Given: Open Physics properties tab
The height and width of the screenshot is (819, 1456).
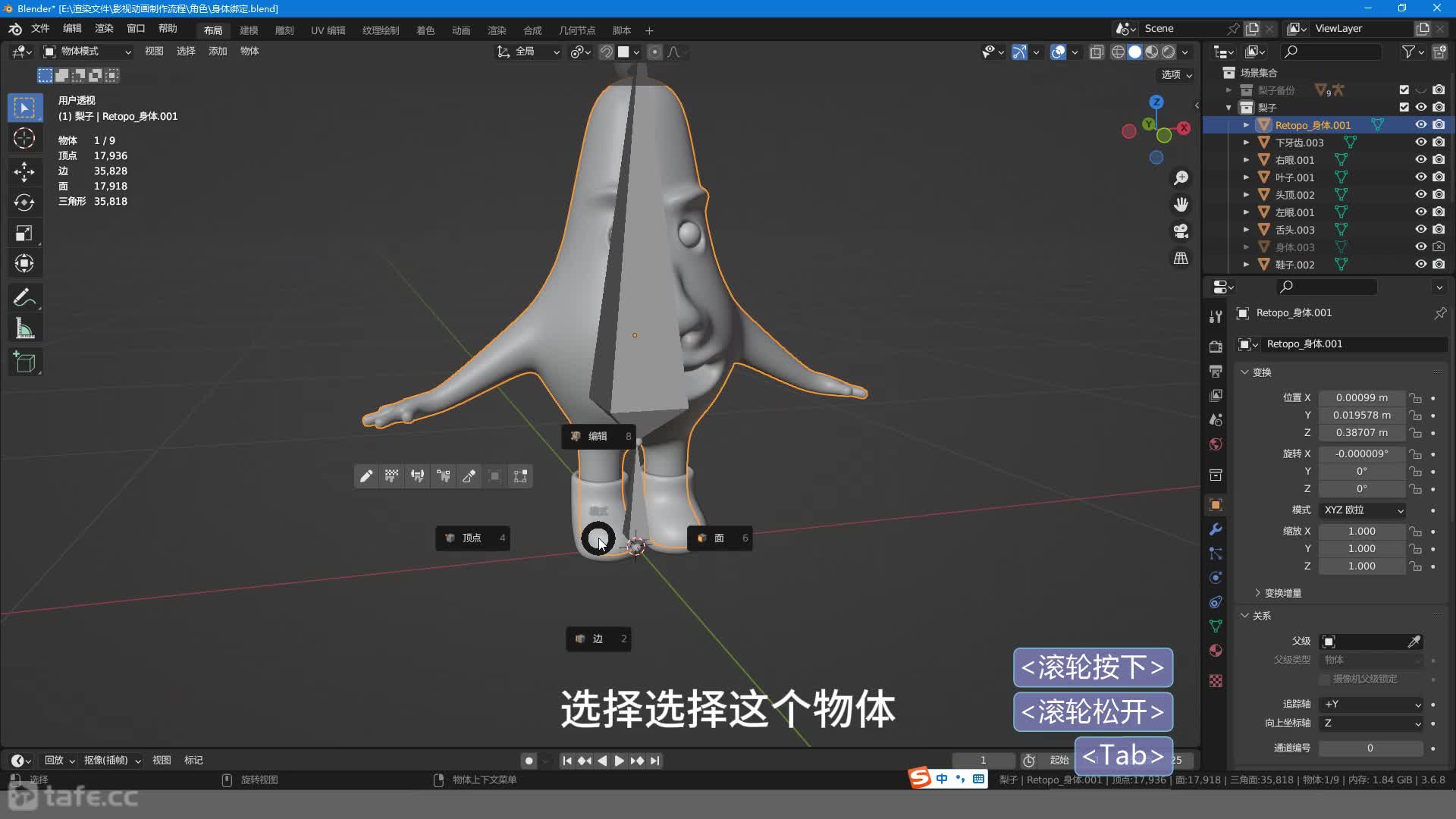Looking at the screenshot, I should click(1216, 578).
